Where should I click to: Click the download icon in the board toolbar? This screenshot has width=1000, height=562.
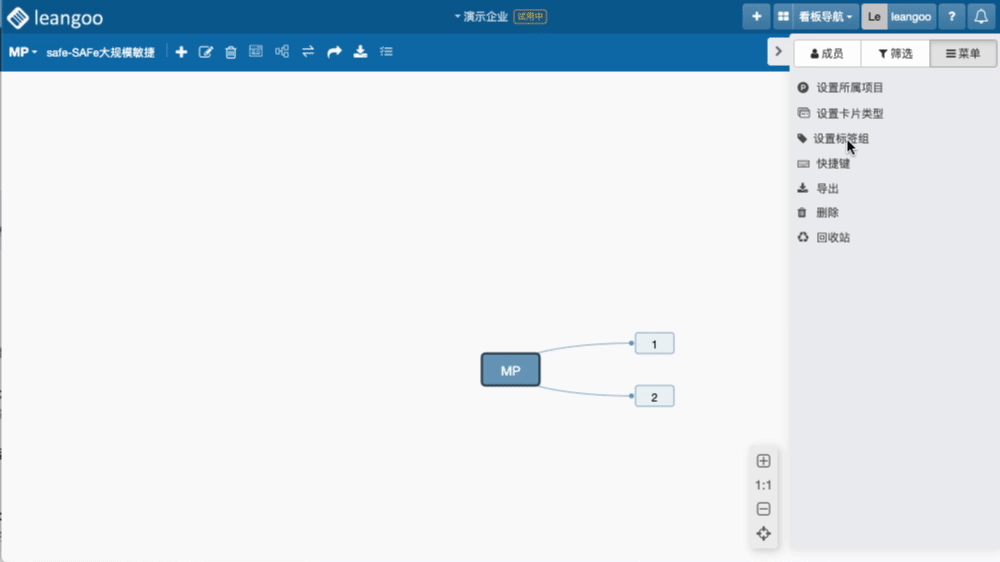(360, 52)
